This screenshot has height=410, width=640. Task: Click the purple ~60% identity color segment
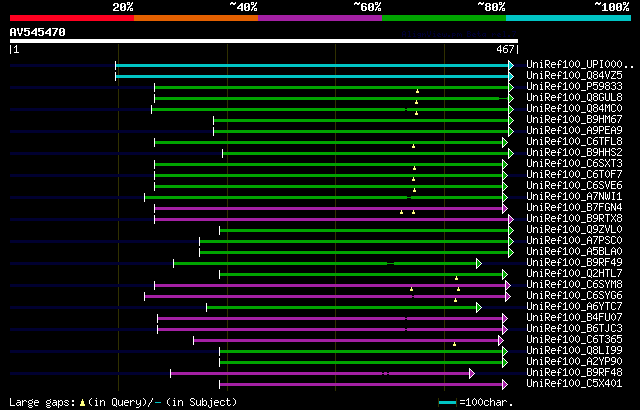[x=320, y=18]
